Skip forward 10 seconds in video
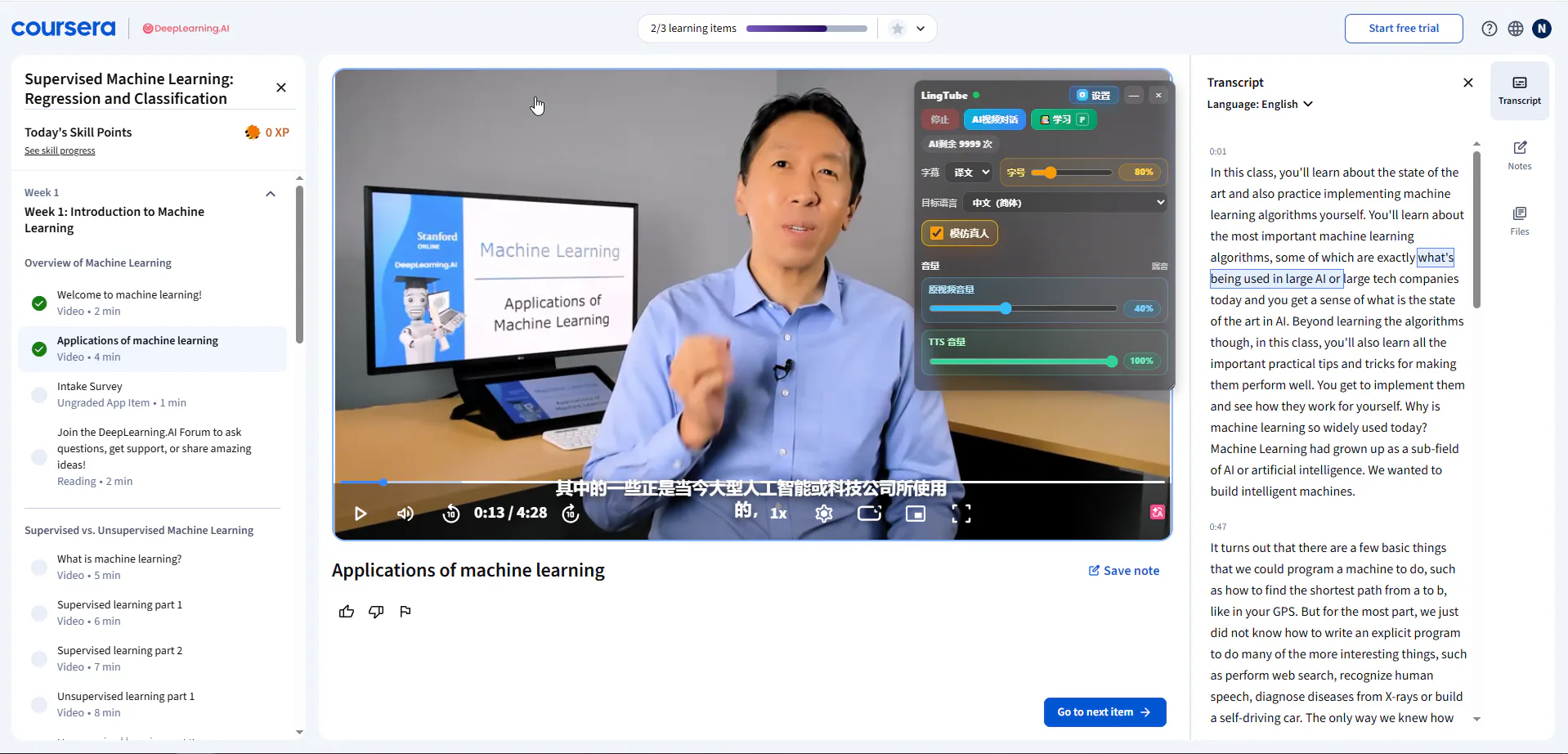 [x=571, y=514]
